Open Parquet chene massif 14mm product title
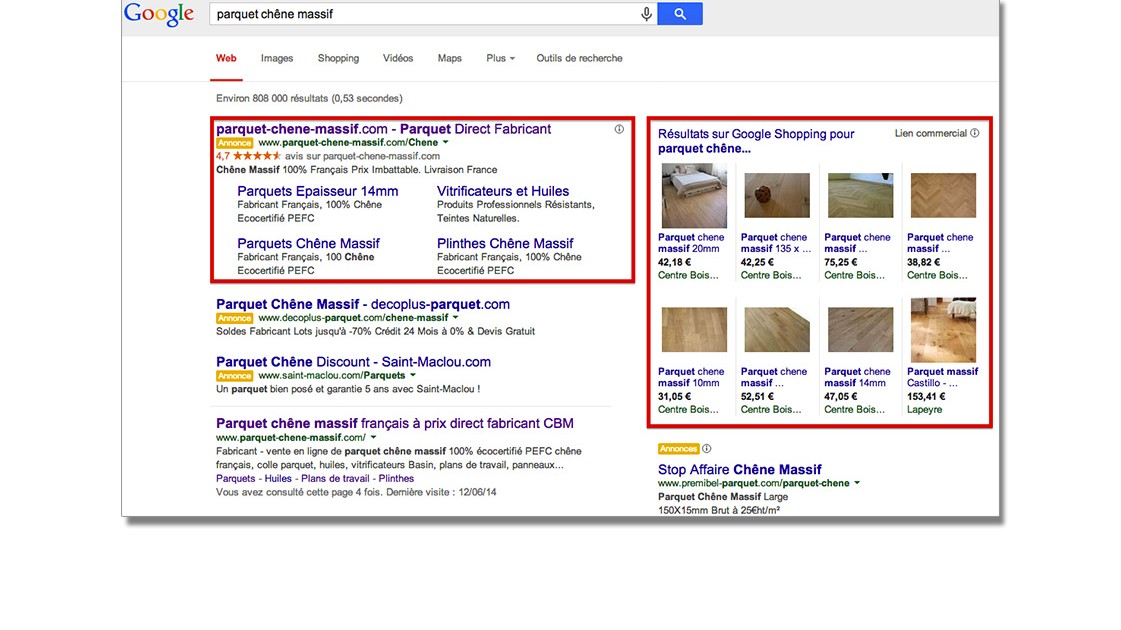 tap(857, 378)
